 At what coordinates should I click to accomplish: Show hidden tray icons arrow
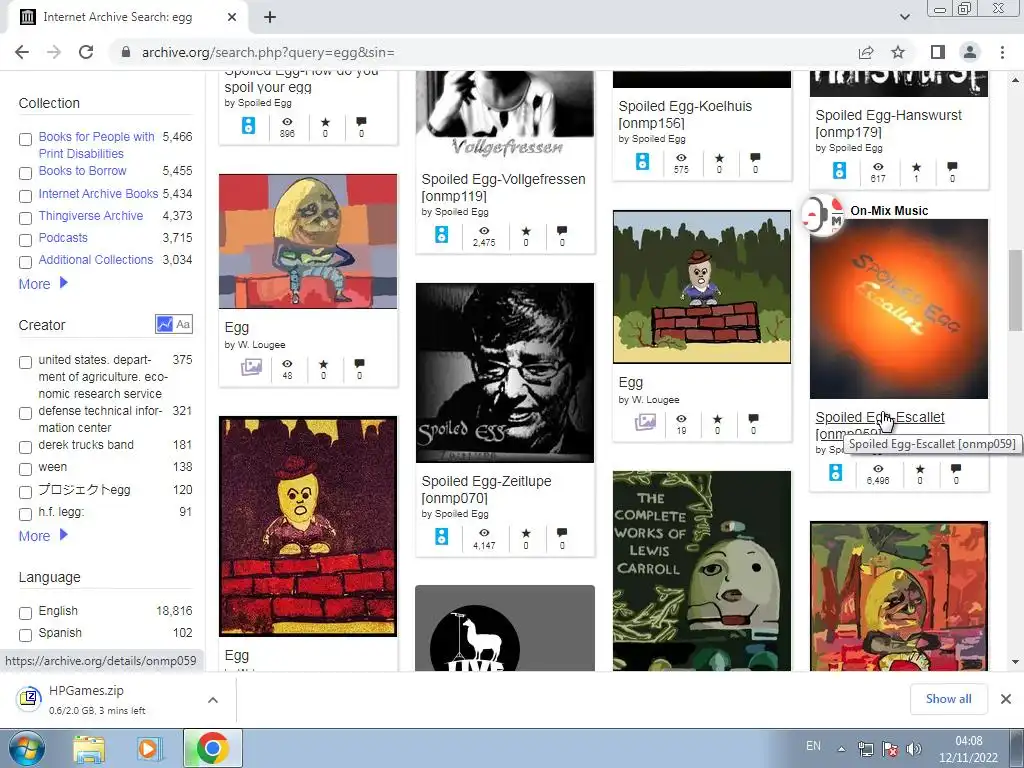click(842, 749)
